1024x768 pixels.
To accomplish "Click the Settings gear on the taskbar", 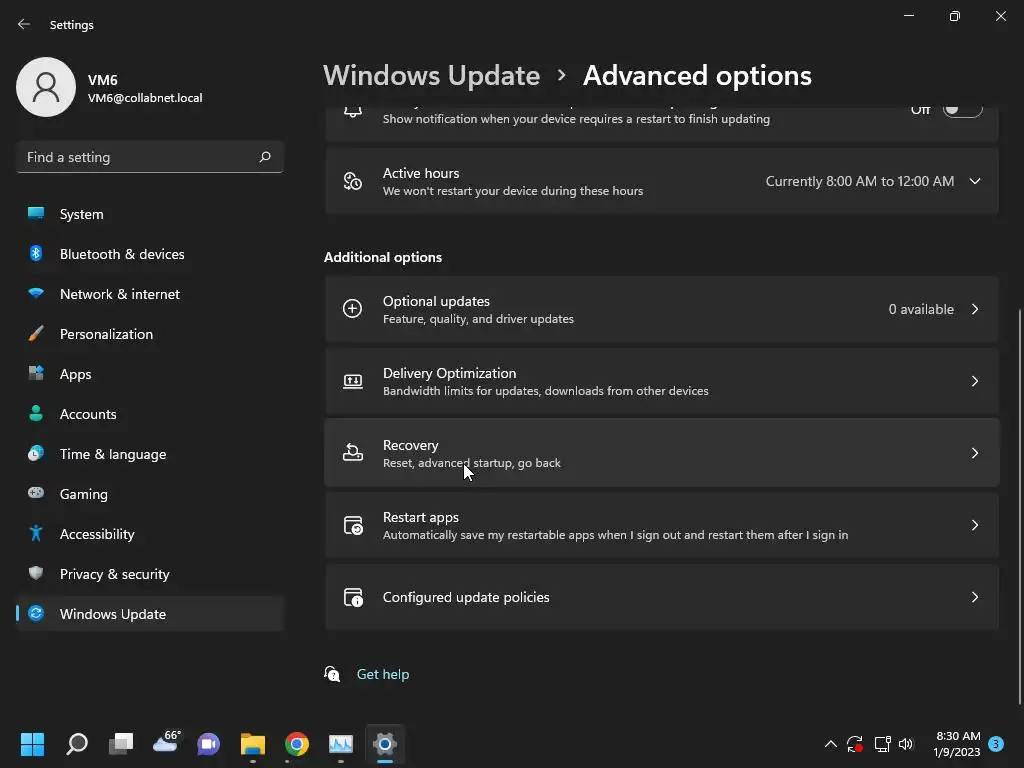I will click(385, 744).
